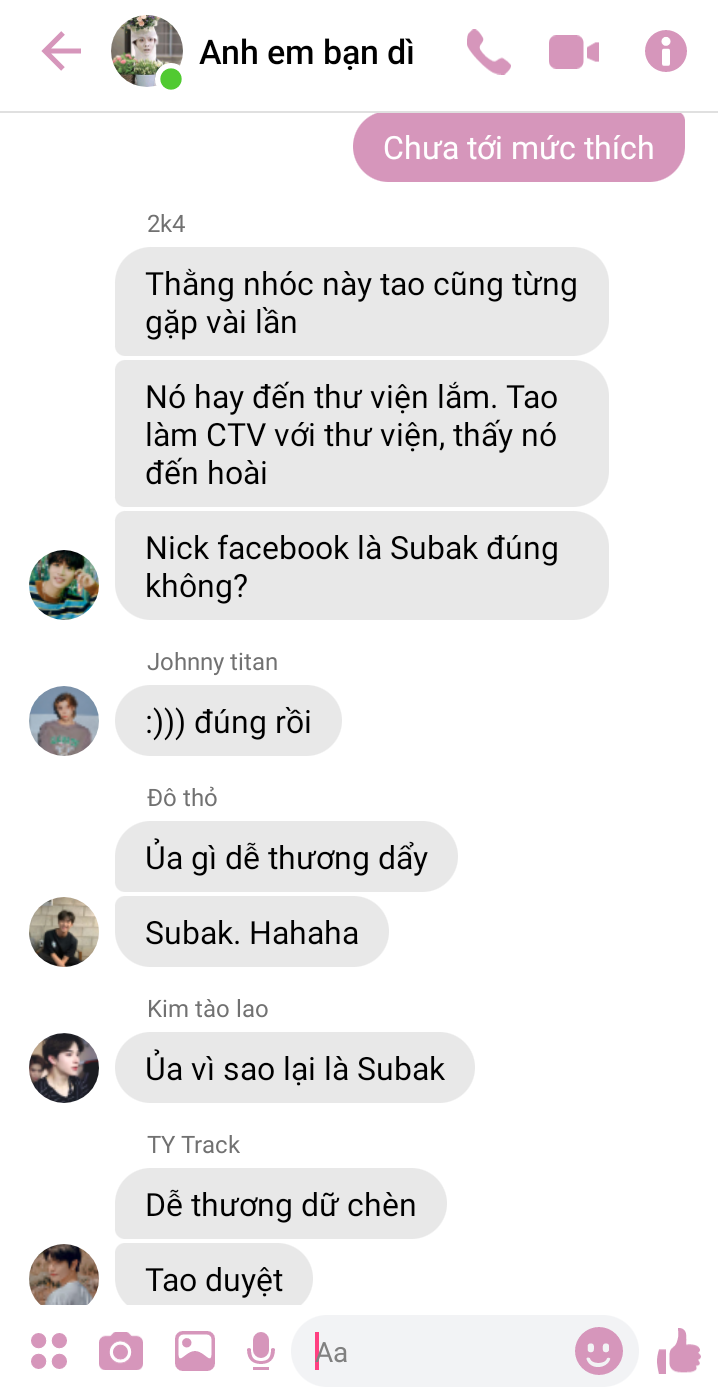
Task: Select the 'Nick facebook là Subak' message
Action: tap(362, 566)
